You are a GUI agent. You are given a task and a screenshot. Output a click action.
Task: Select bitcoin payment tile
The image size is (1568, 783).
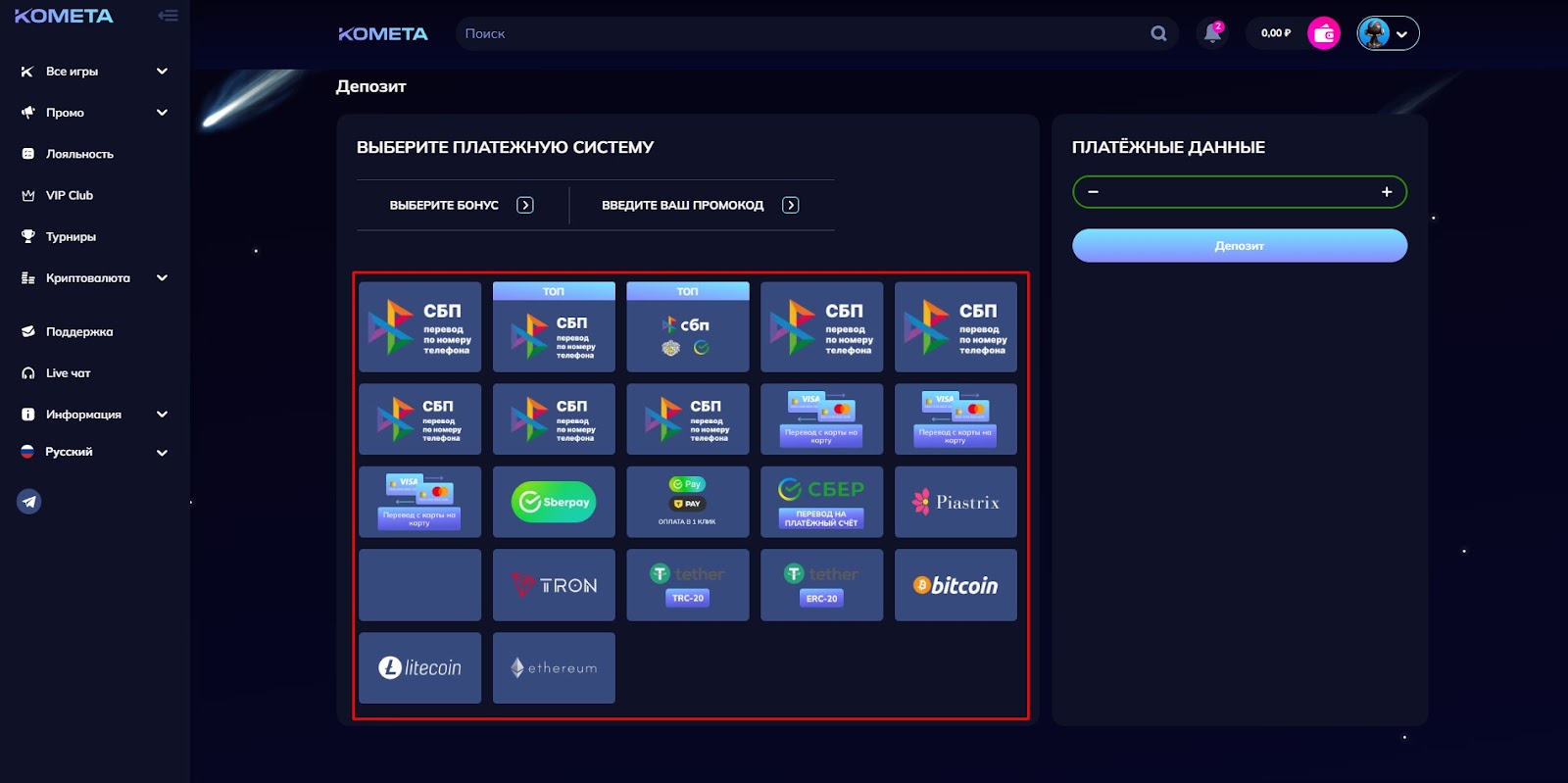click(955, 585)
